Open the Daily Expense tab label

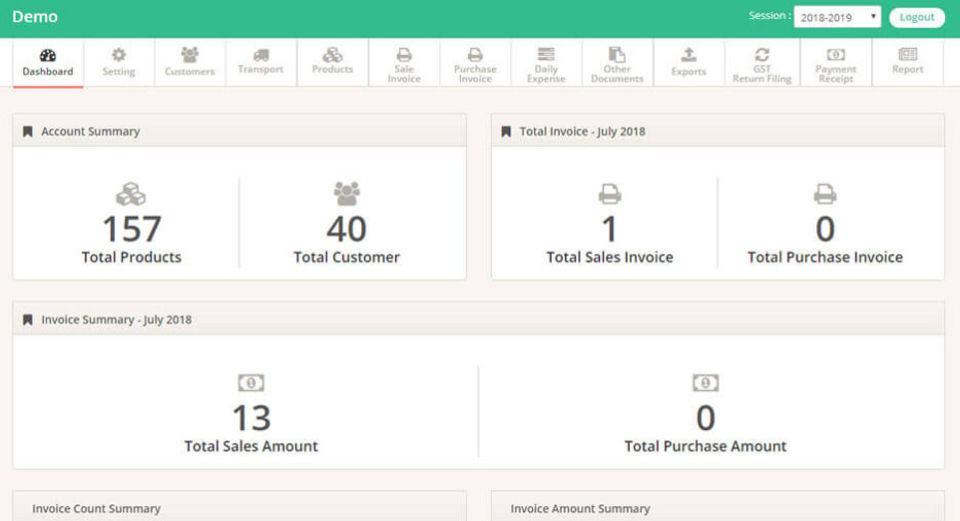coord(546,74)
